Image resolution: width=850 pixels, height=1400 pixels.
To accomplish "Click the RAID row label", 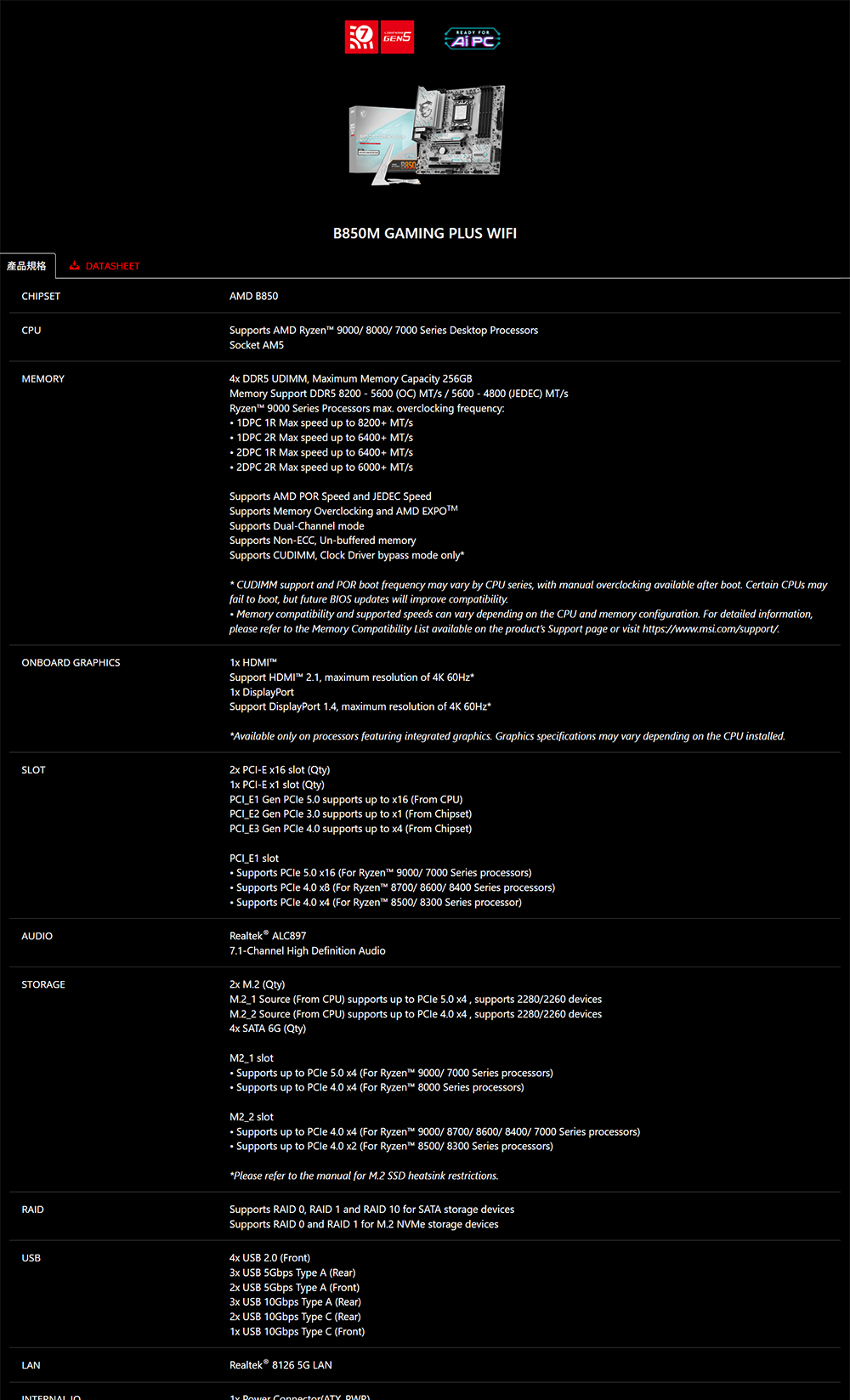I will tap(32, 1210).
